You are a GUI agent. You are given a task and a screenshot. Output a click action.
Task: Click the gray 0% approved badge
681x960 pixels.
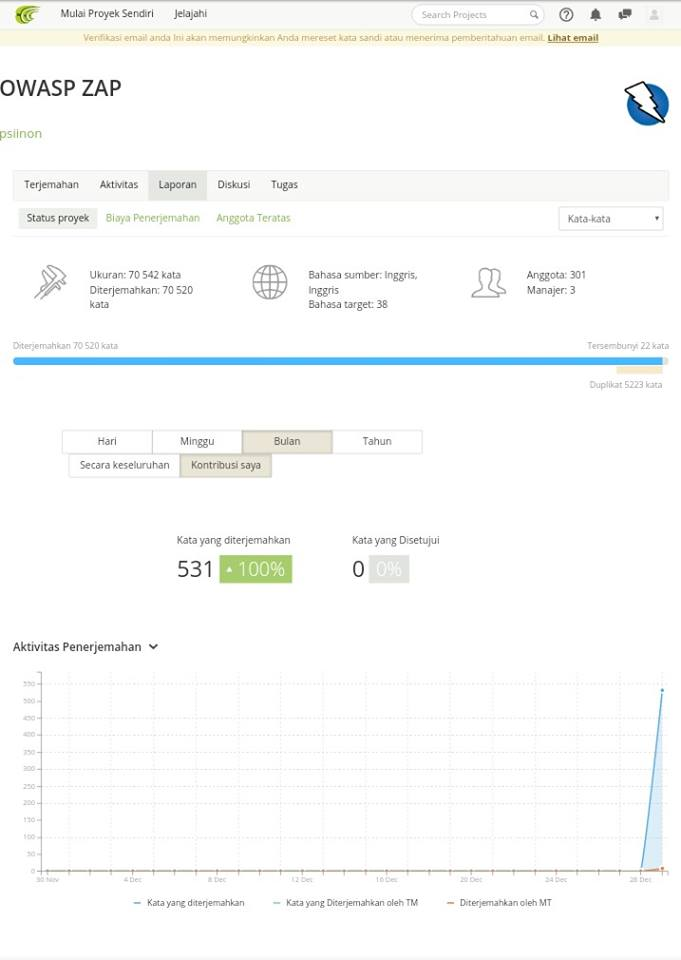coord(389,569)
